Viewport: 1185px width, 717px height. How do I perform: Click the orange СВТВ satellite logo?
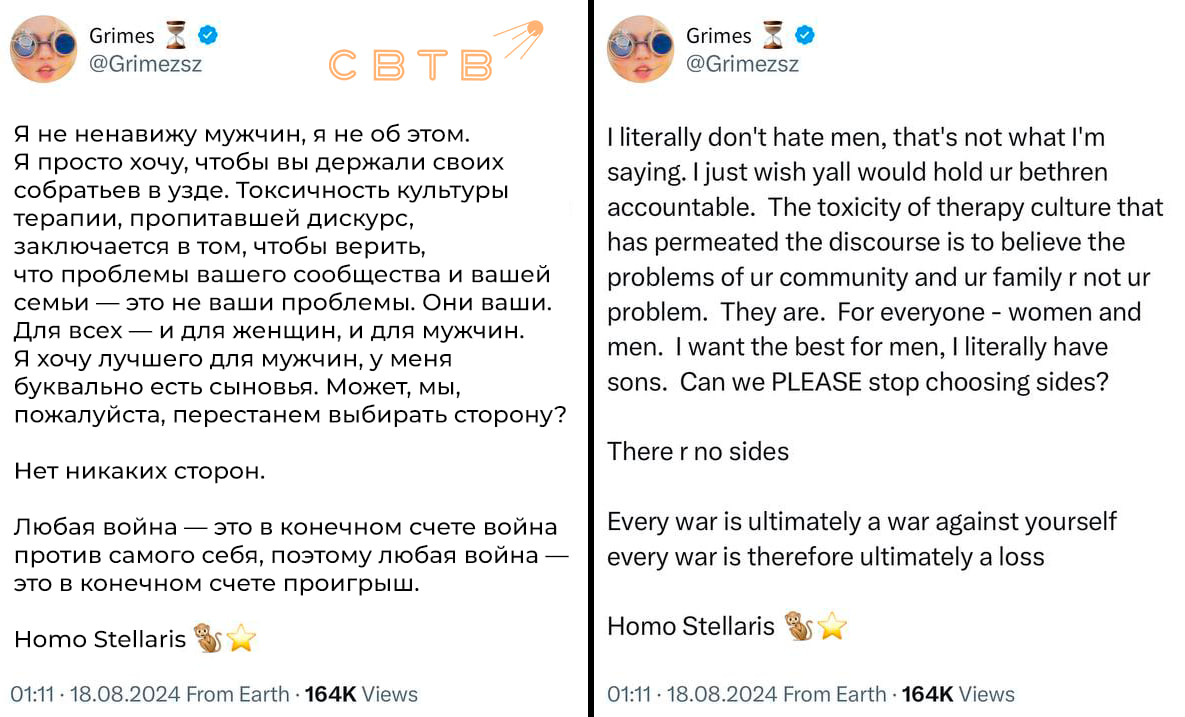point(436,51)
